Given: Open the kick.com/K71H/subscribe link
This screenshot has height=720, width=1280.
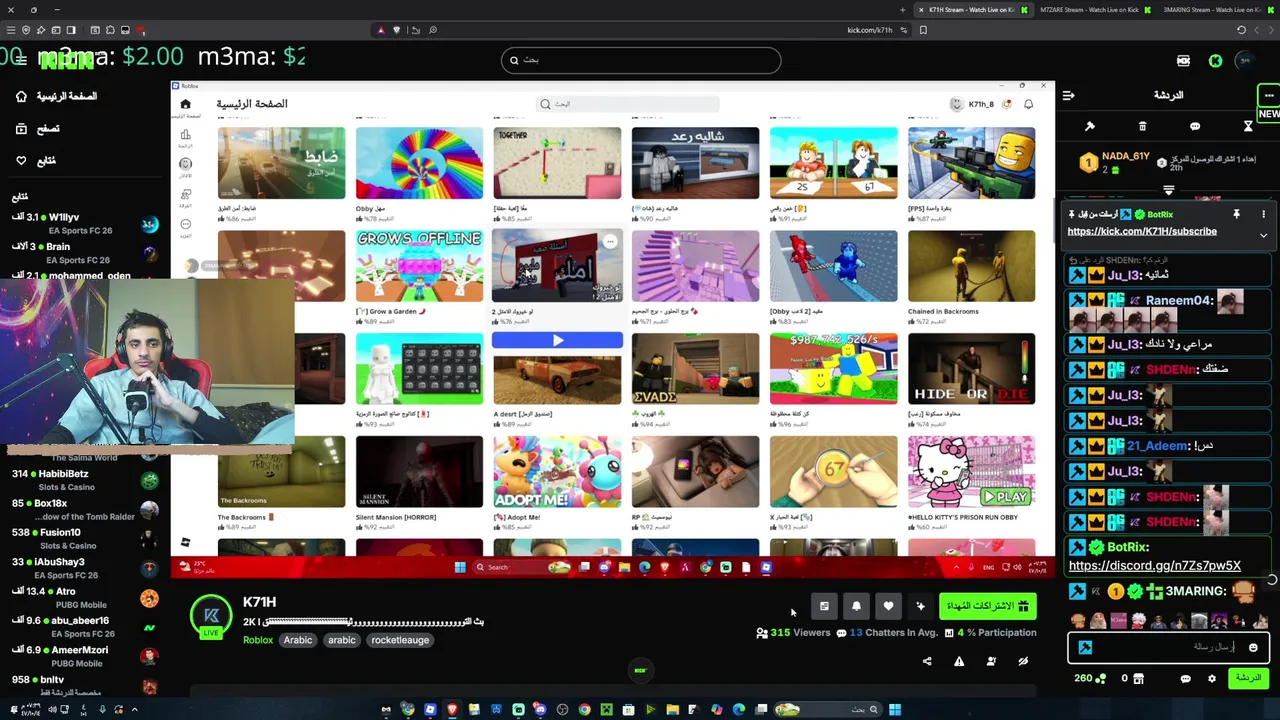Looking at the screenshot, I should [x=1142, y=232].
